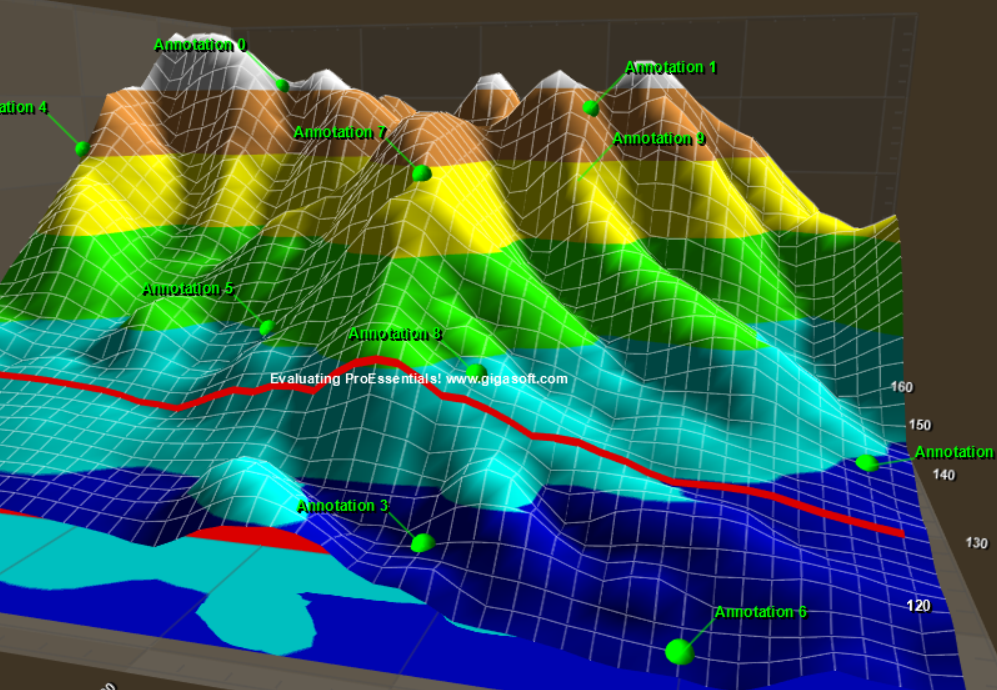Click the Annotation 4 marker near the left peak
Screen dimensions: 997x690
80,148
